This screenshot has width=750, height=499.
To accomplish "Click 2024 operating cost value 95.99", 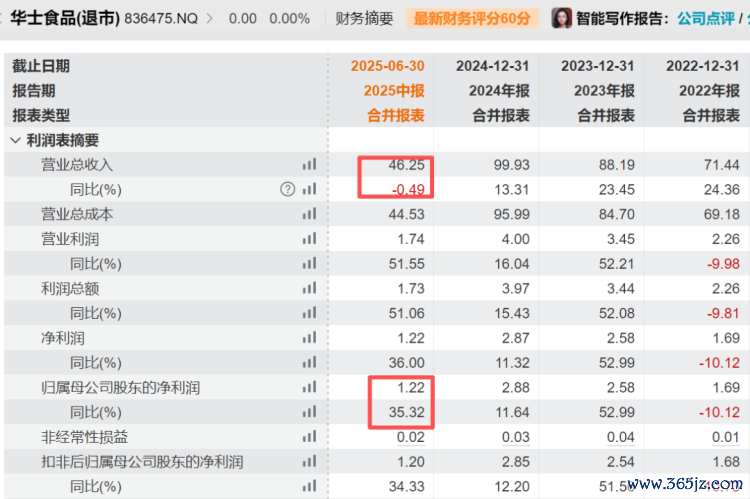I will 512,214.
